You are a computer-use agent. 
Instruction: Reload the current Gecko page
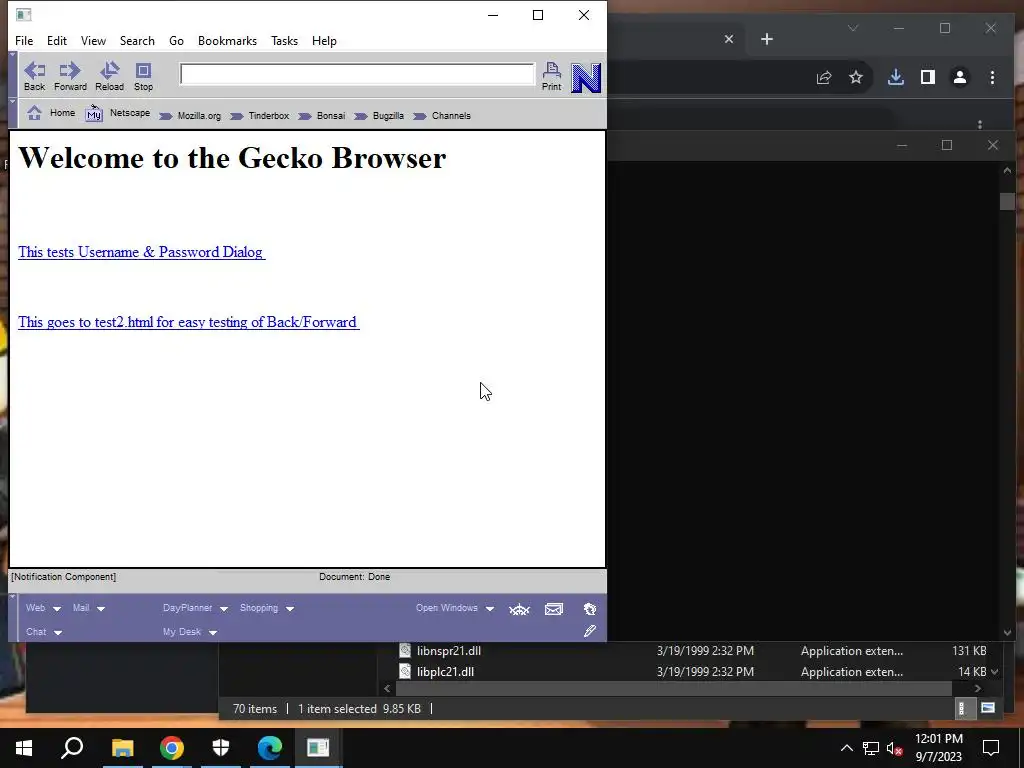click(109, 76)
